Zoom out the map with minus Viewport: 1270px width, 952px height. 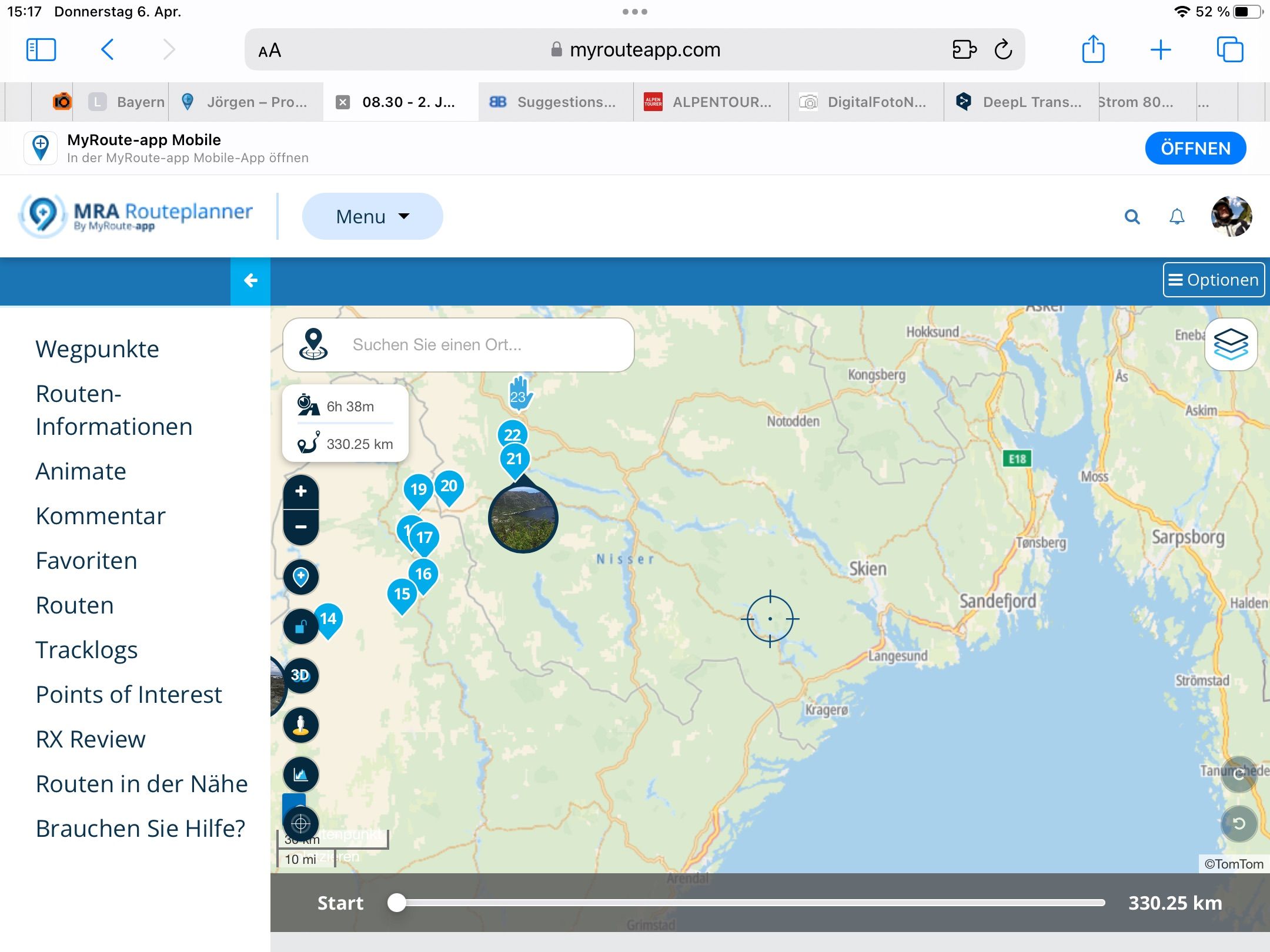click(x=301, y=527)
